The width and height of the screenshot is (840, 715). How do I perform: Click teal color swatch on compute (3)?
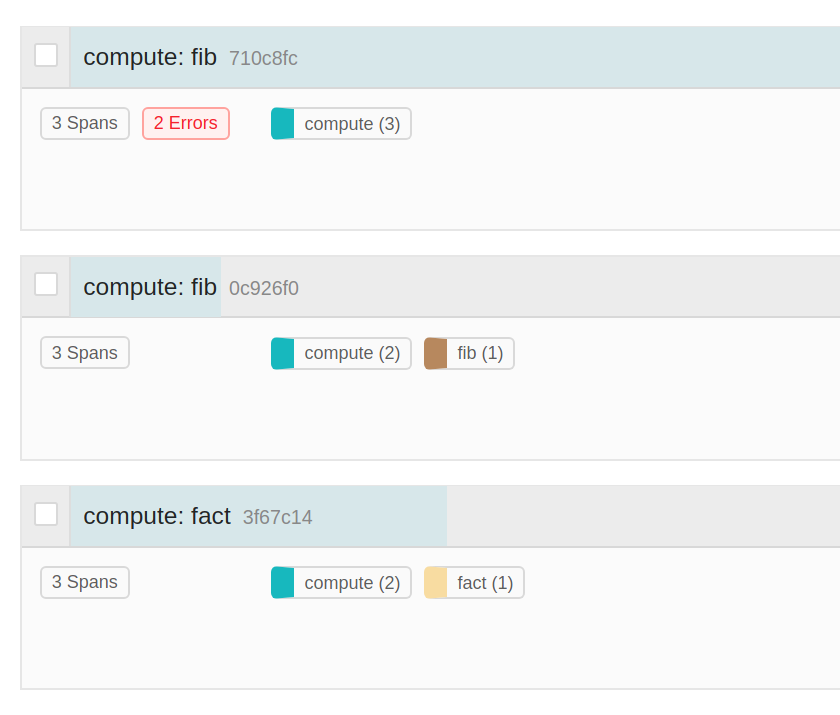pos(283,124)
